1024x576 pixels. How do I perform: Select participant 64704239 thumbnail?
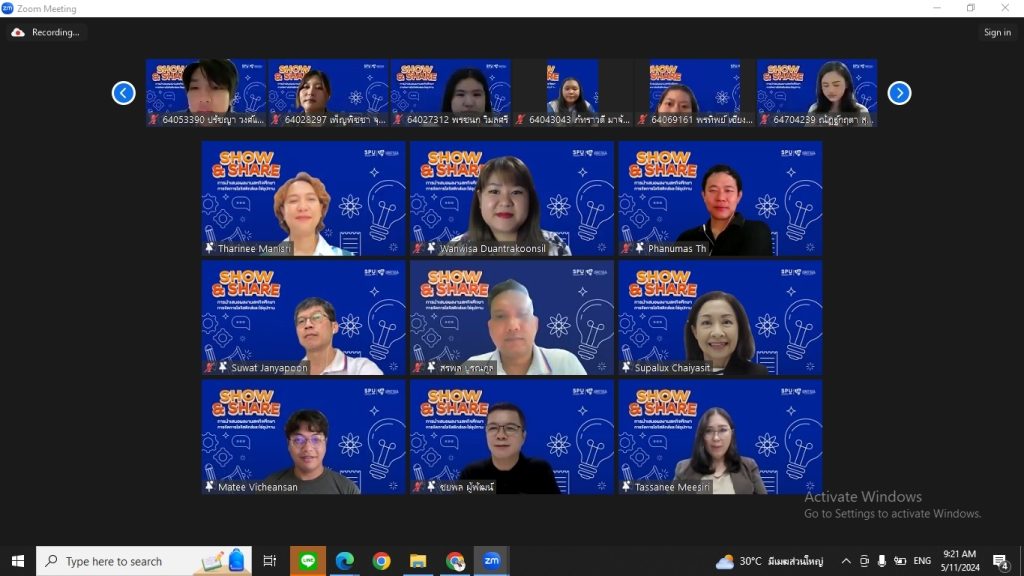click(x=817, y=93)
